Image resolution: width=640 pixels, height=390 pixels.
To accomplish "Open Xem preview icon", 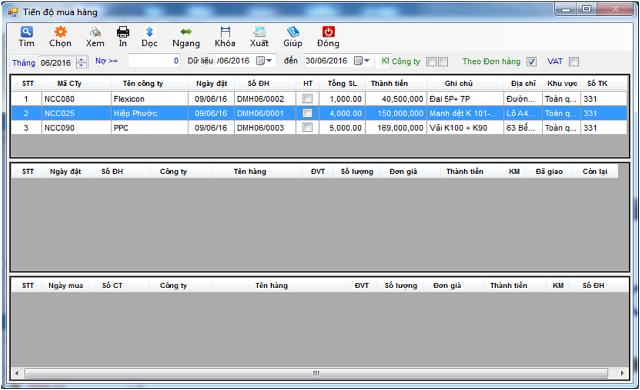I will tap(95, 31).
